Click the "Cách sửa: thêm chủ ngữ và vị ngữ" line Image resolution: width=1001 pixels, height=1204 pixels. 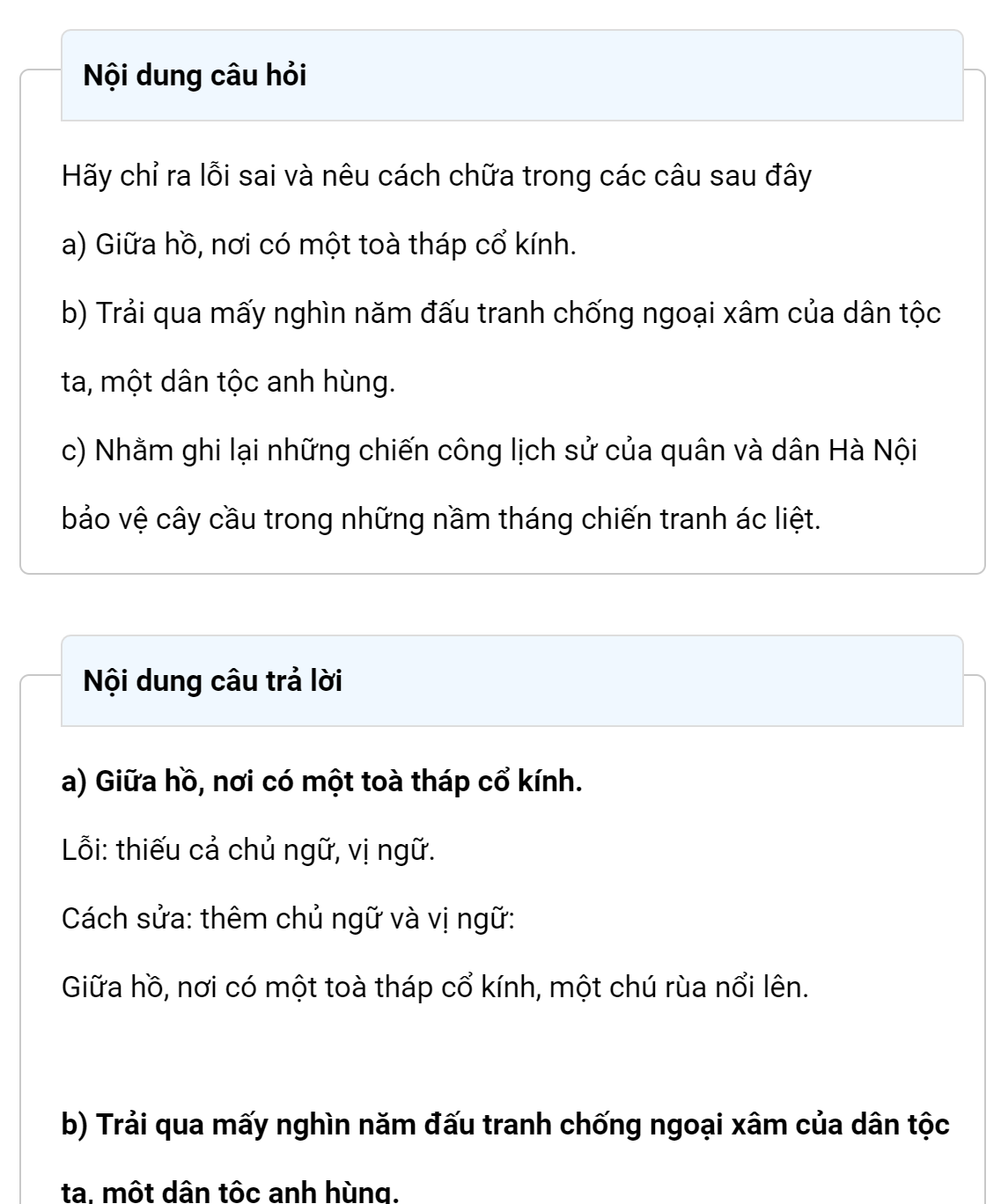point(288,919)
